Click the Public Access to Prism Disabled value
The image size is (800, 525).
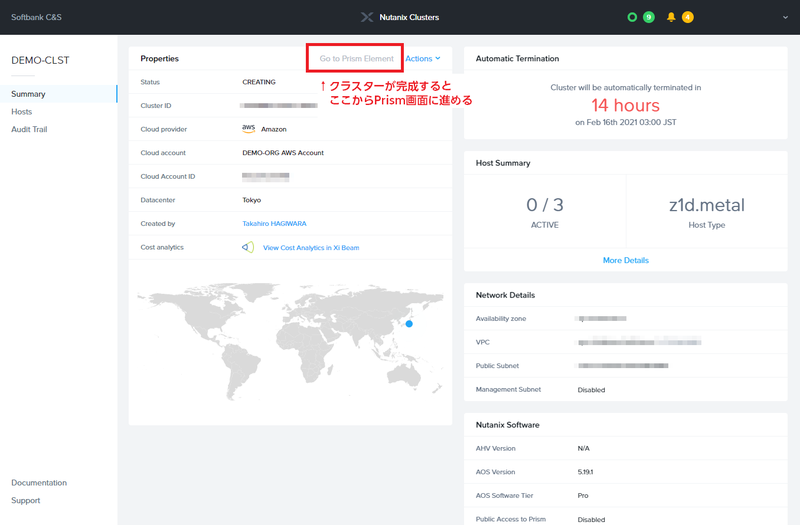click(591, 519)
